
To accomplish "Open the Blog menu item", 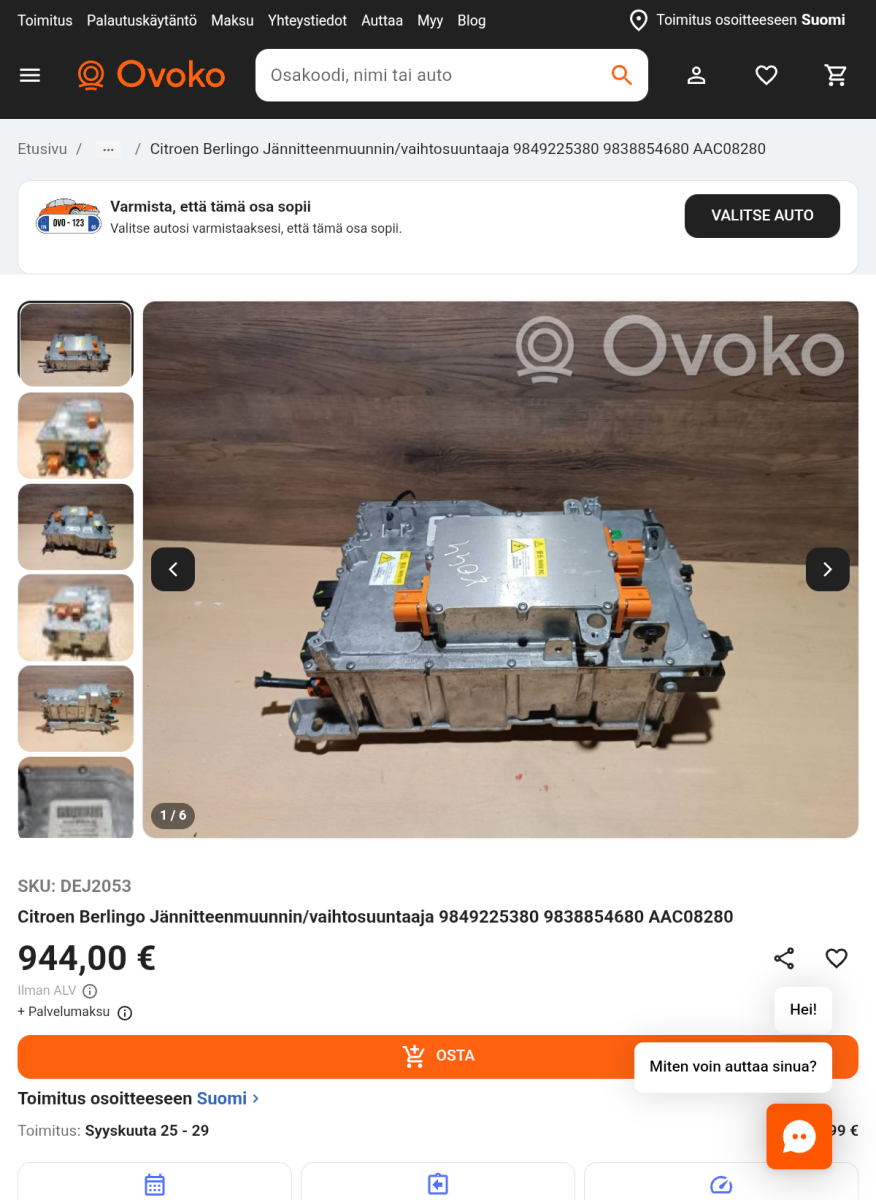I will (471, 20).
